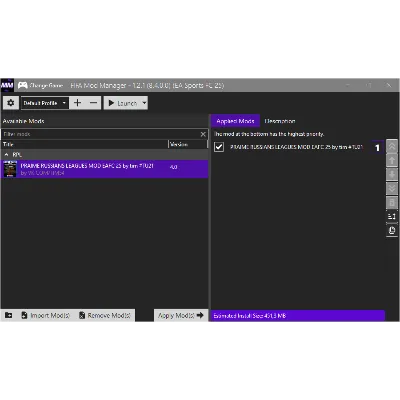400x400 pixels.
Task: Collapse the RPL mod group
Action: (x=6, y=155)
